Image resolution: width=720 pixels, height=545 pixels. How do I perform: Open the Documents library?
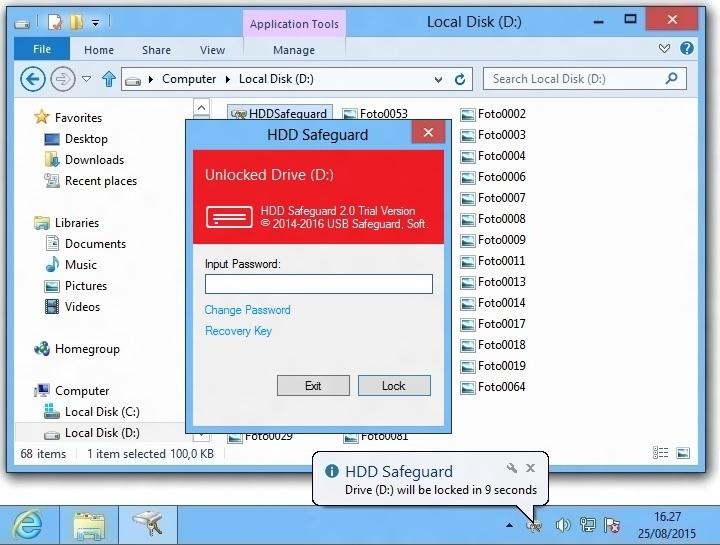coord(95,244)
